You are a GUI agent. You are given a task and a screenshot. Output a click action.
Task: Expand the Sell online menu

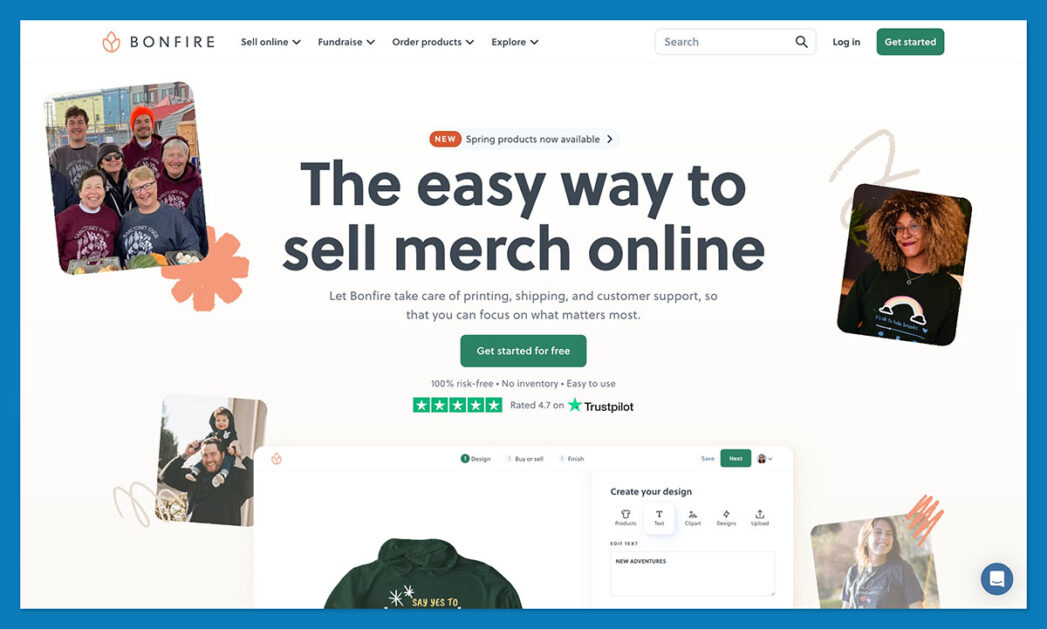click(x=270, y=41)
